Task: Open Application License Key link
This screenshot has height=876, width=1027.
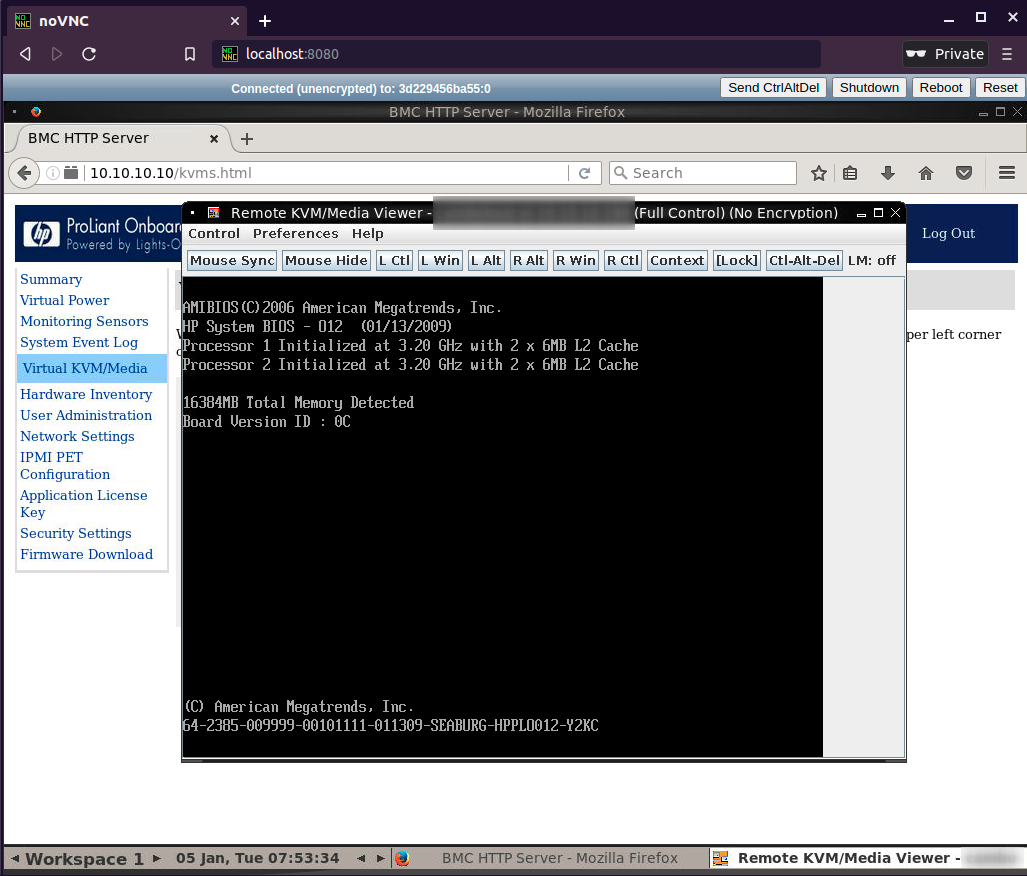Action: click(84, 504)
